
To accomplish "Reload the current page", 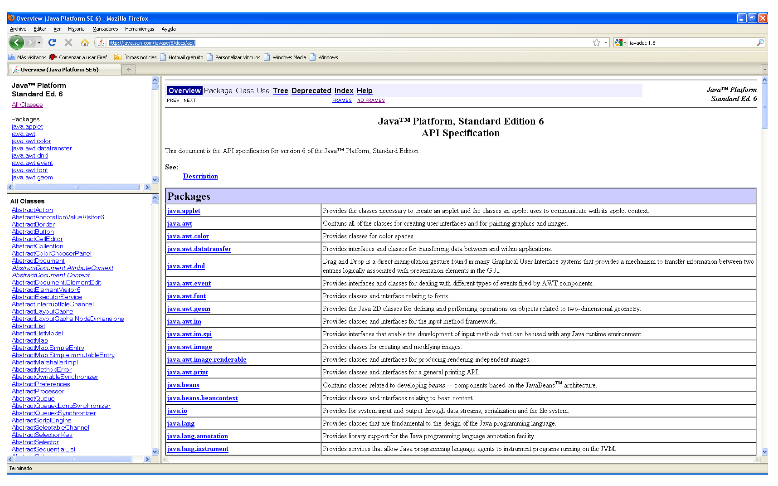I will point(53,43).
